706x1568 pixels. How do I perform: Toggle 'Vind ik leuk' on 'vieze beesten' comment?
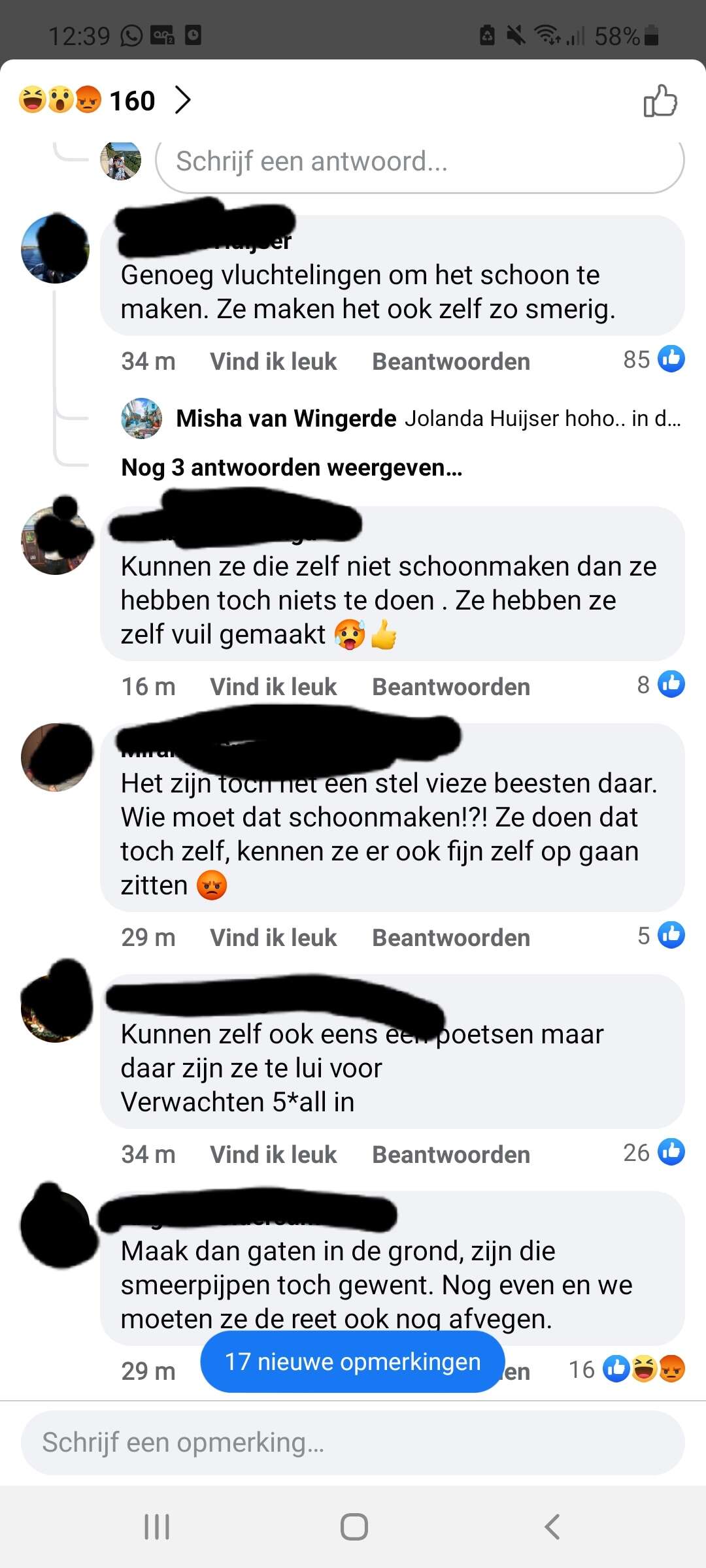pyautogui.click(x=273, y=938)
